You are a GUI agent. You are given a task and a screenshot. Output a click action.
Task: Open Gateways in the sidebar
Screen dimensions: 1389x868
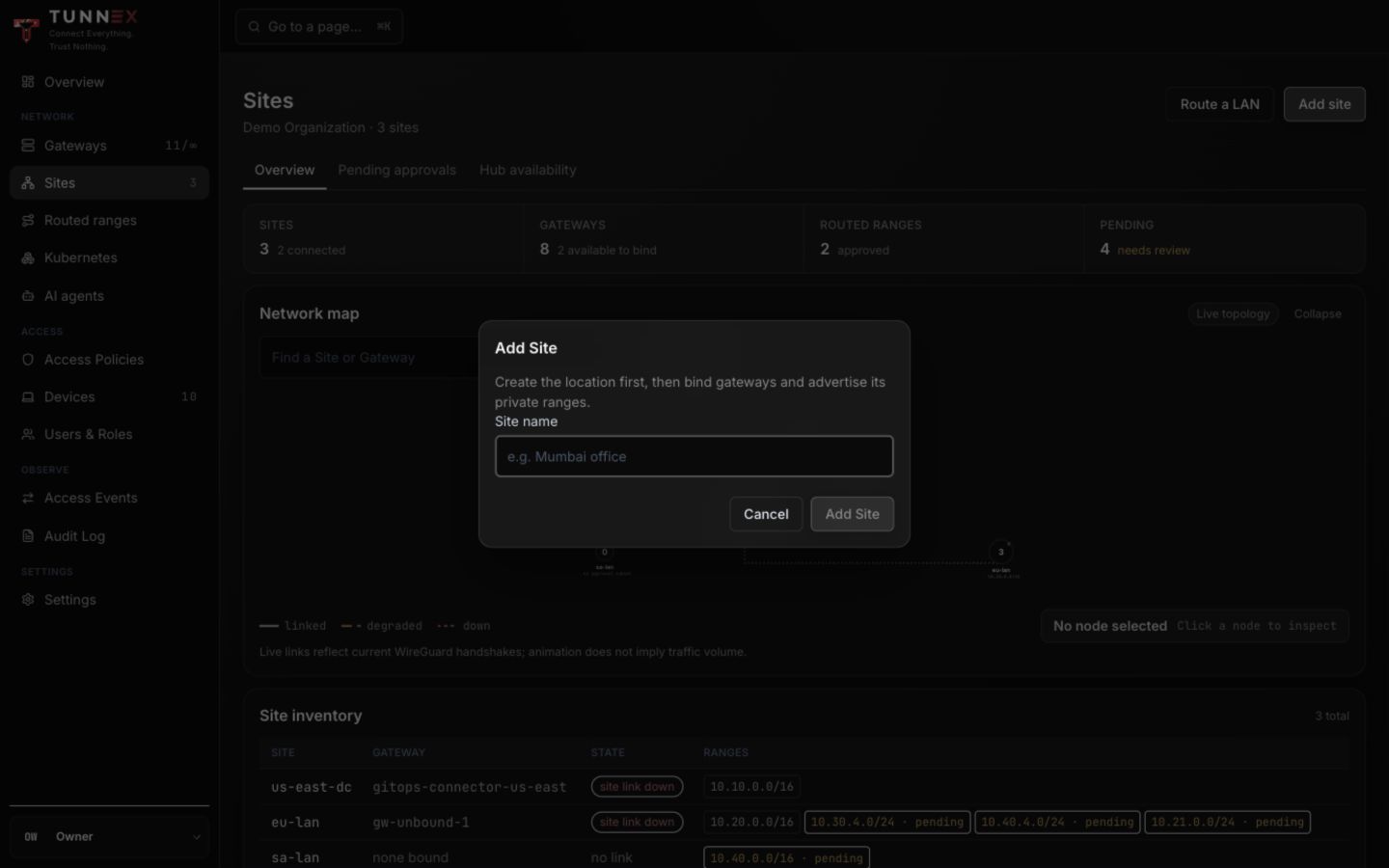click(109, 146)
